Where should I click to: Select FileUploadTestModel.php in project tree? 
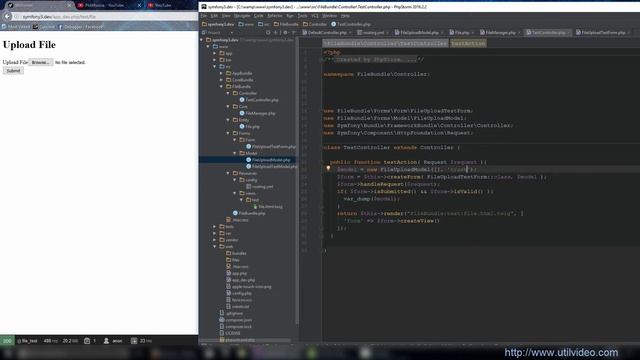[x=271, y=167]
